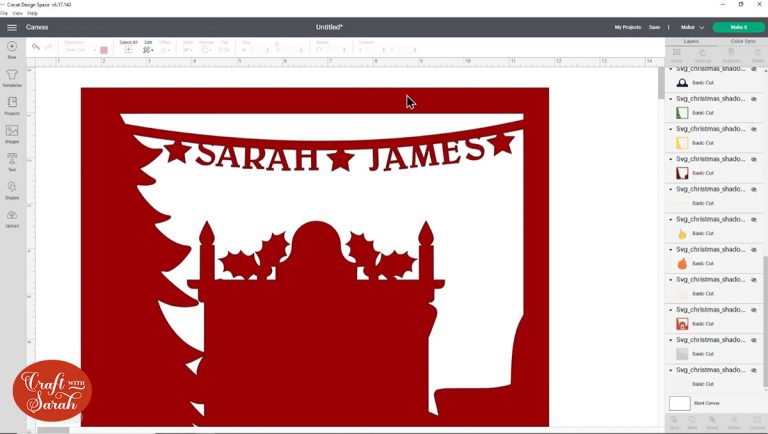Click the Weld tool icon
The height and width of the screenshot is (434, 768).
click(692, 420)
